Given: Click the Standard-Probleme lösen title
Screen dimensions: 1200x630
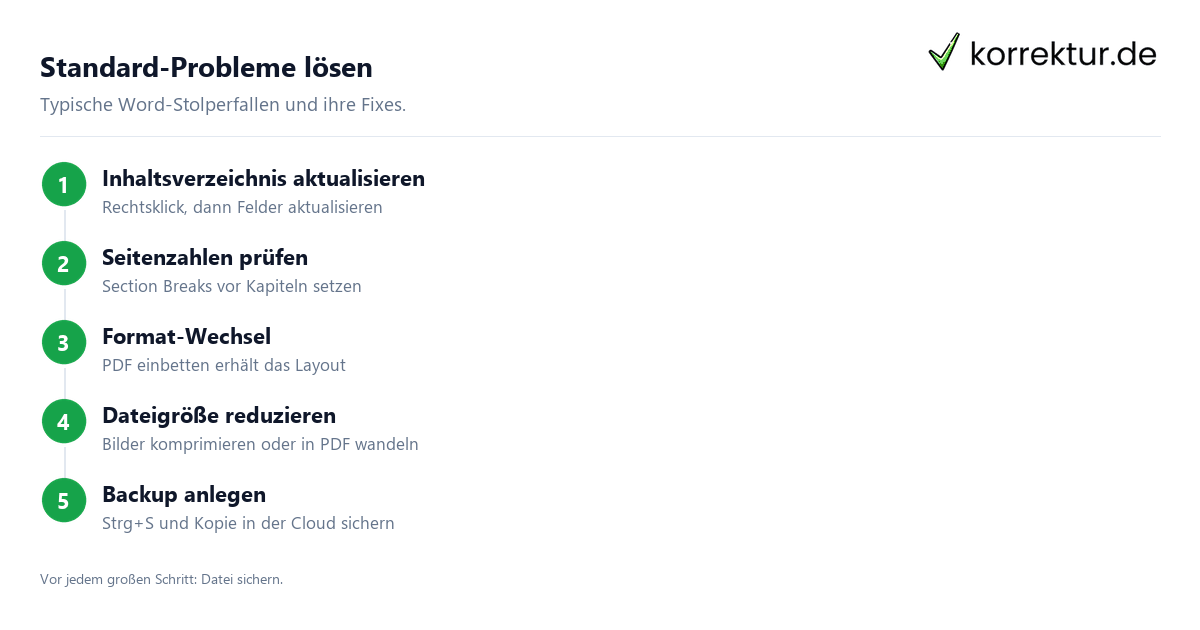Looking at the screenshot, I should [206, 68].
